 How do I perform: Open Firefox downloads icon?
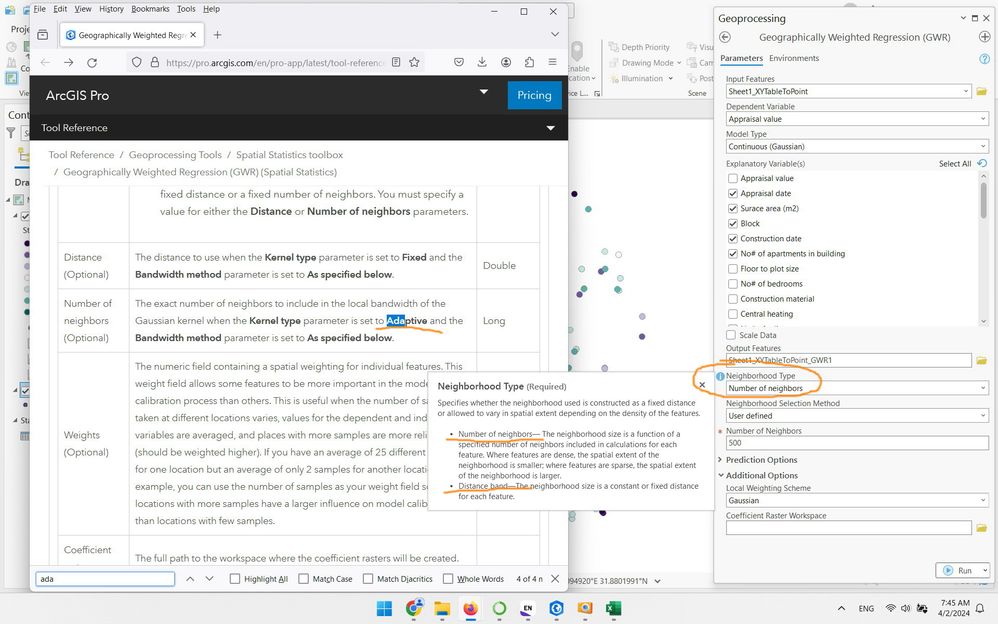(x=482, y=62)
